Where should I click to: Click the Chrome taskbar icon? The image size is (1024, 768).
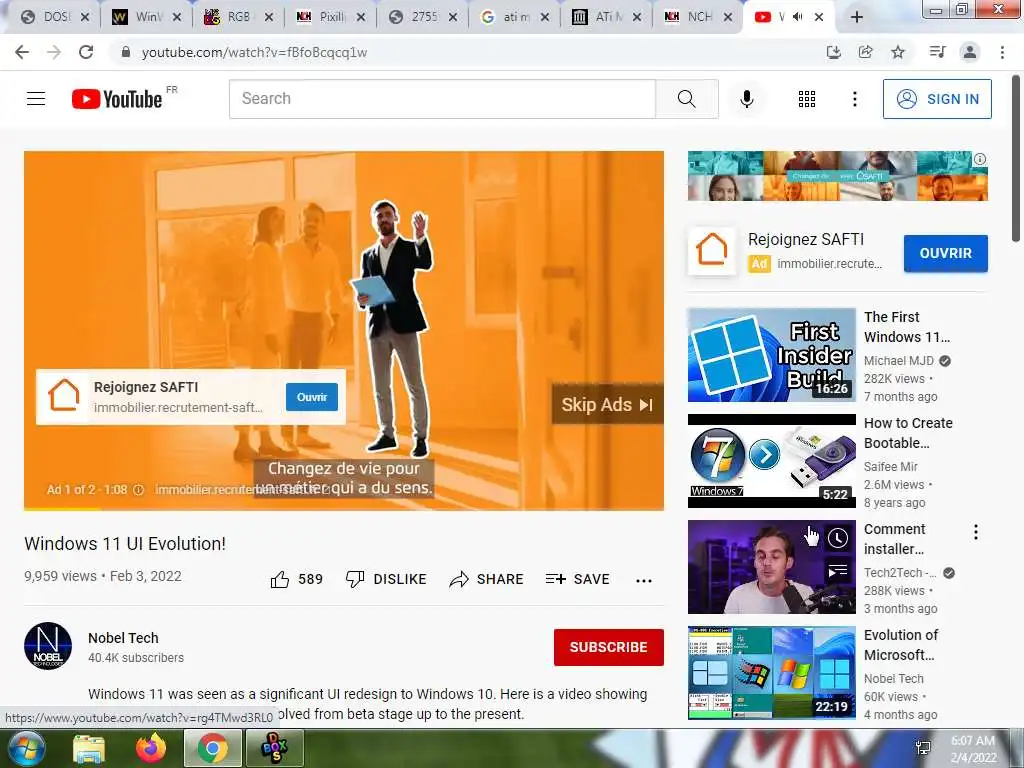tap(212, 748)
